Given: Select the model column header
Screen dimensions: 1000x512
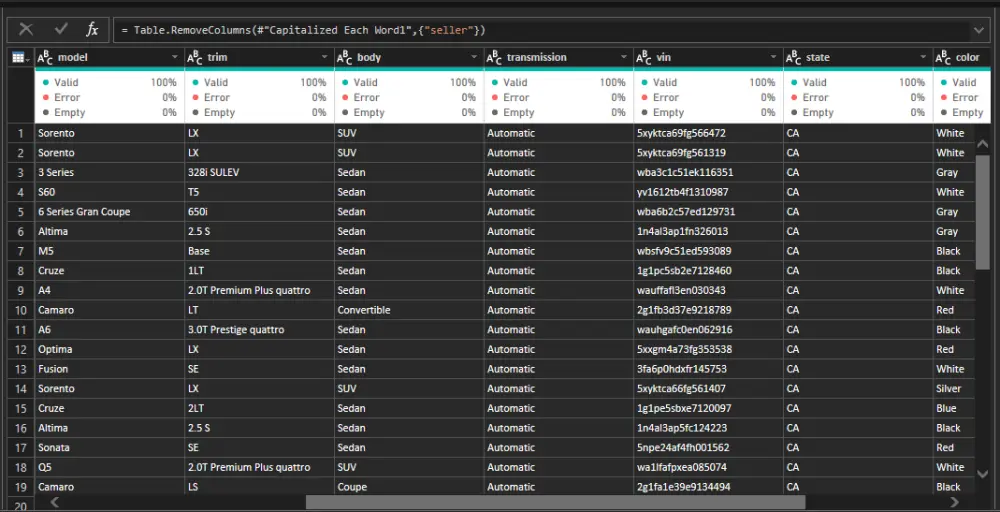Looking at the screenshot, I should pyautogui.click(x=110, y=57).
